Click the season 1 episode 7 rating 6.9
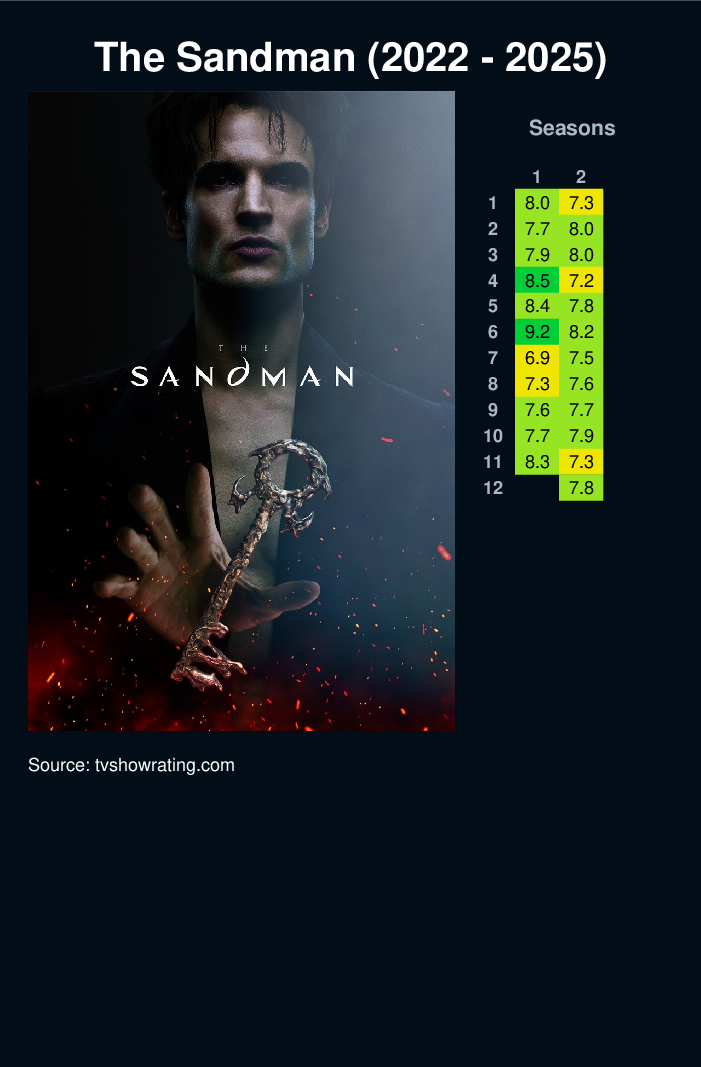 click(x=537, y=358)
